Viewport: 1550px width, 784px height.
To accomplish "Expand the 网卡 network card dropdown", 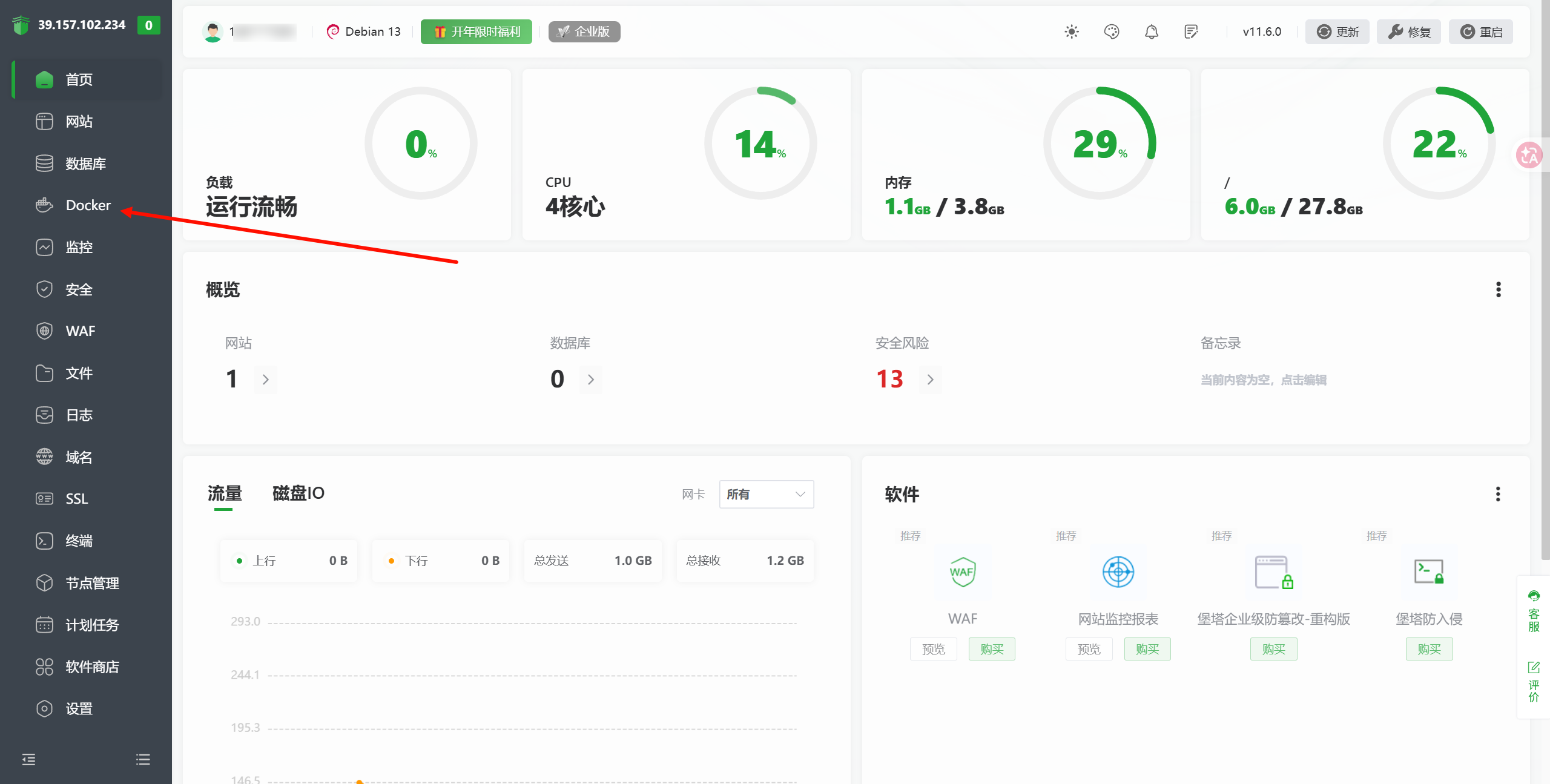I will (x=766, y=494).
